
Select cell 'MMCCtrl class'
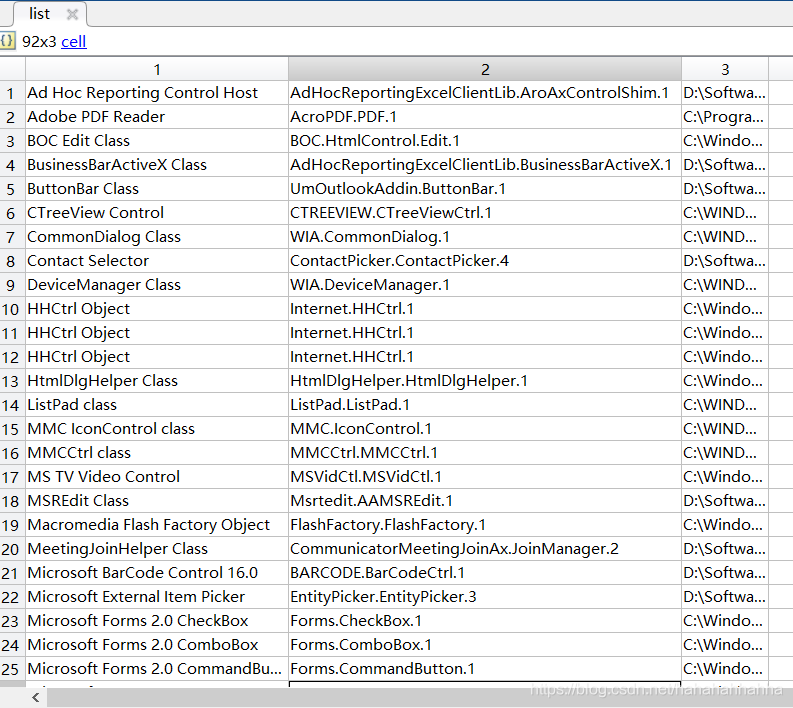[157, 453]
